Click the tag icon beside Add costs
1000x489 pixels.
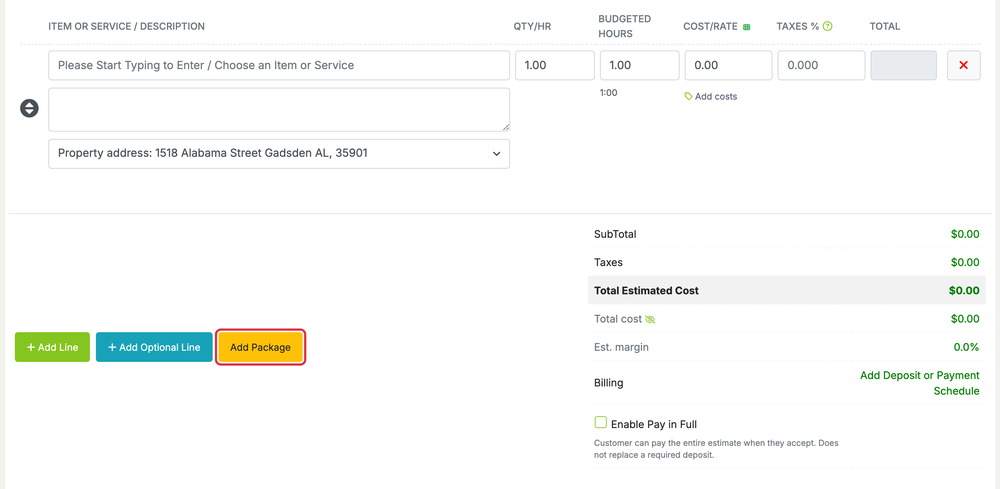pos(688,96)
